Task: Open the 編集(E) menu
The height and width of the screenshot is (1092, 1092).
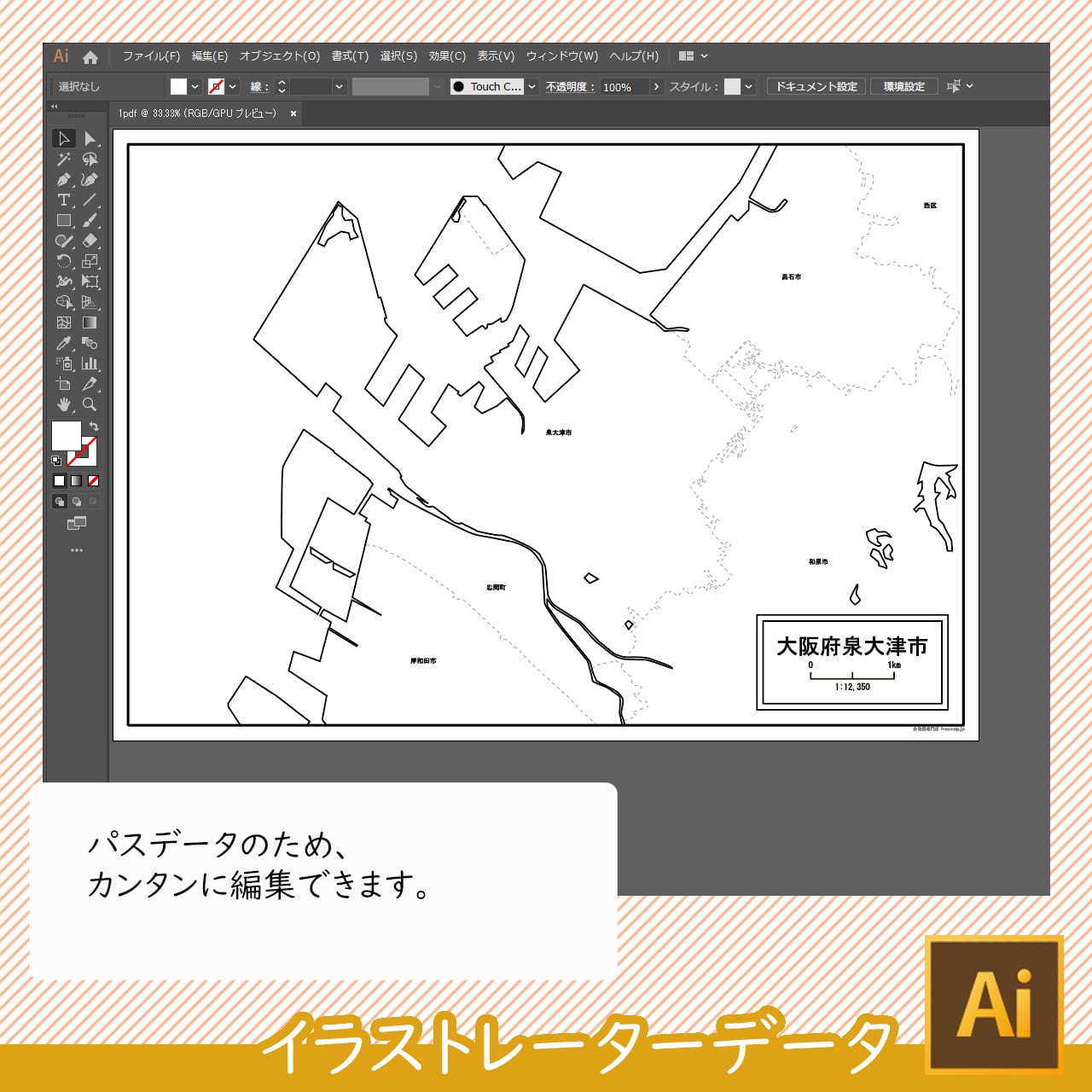Action: click(210, 56)
